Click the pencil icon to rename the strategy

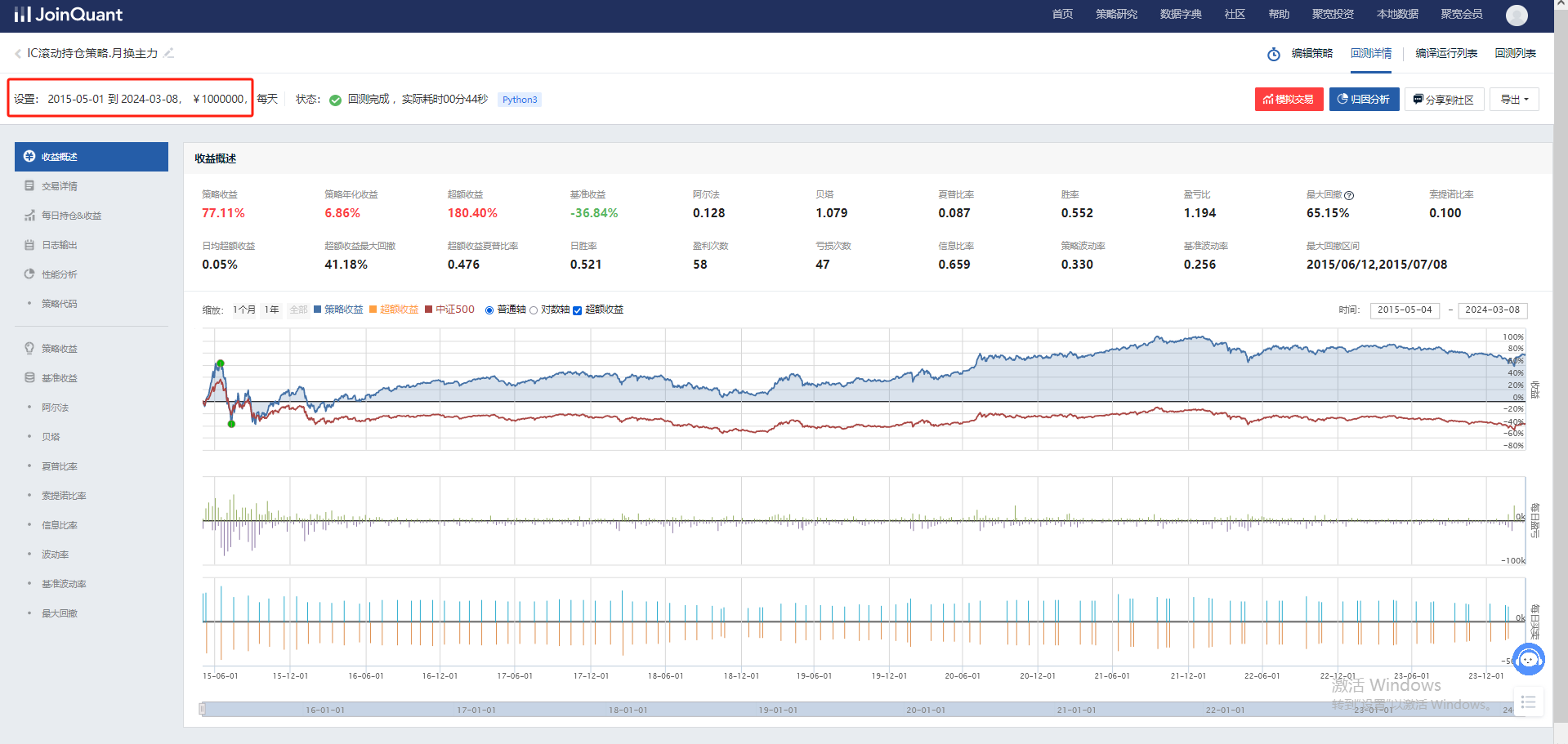point(169,53)
